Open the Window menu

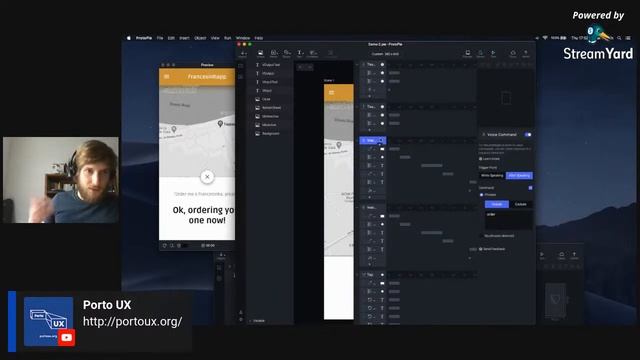(x=243, y=38)
